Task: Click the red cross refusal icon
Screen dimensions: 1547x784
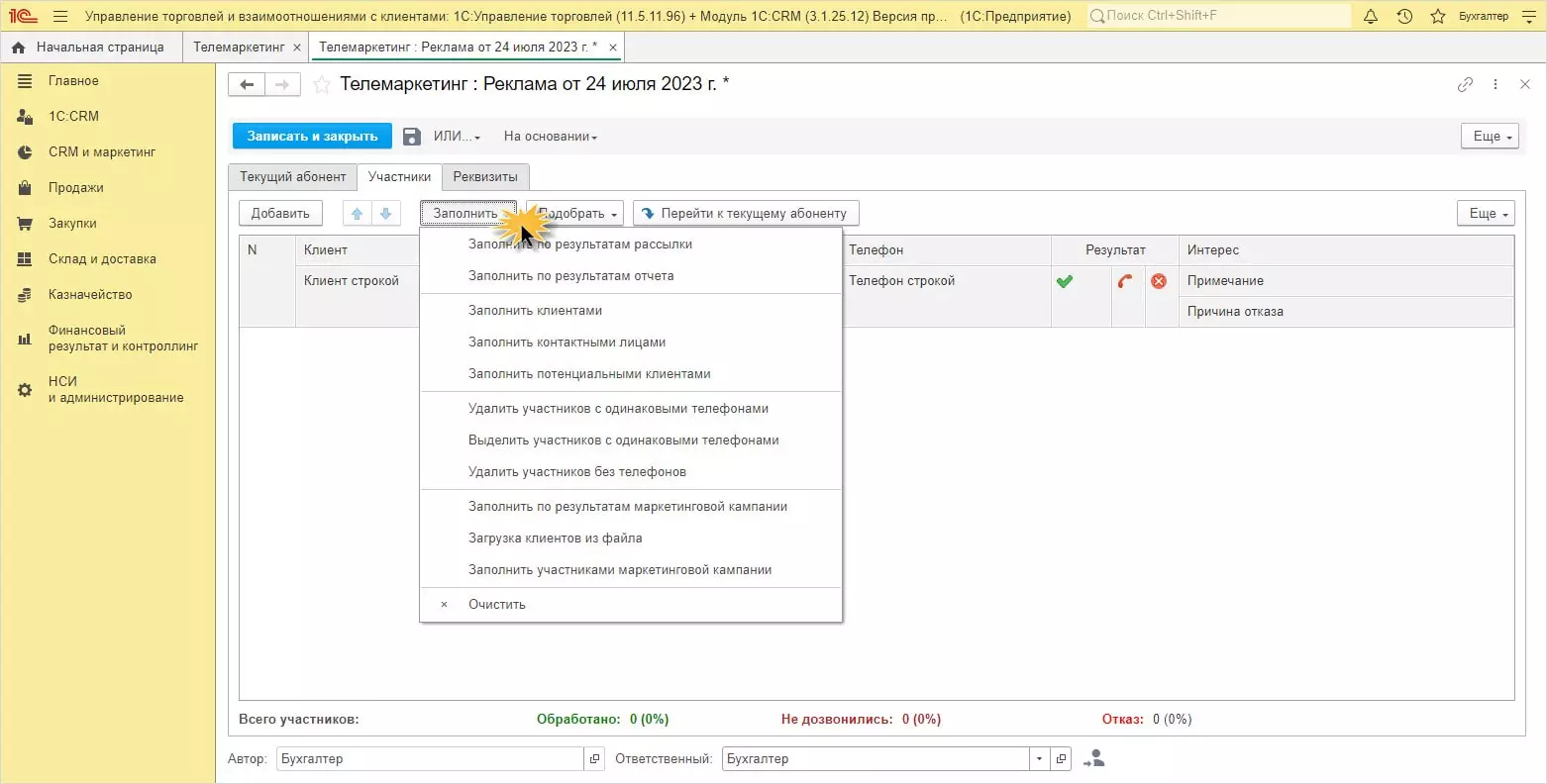Action: (x=1159, y=281)
